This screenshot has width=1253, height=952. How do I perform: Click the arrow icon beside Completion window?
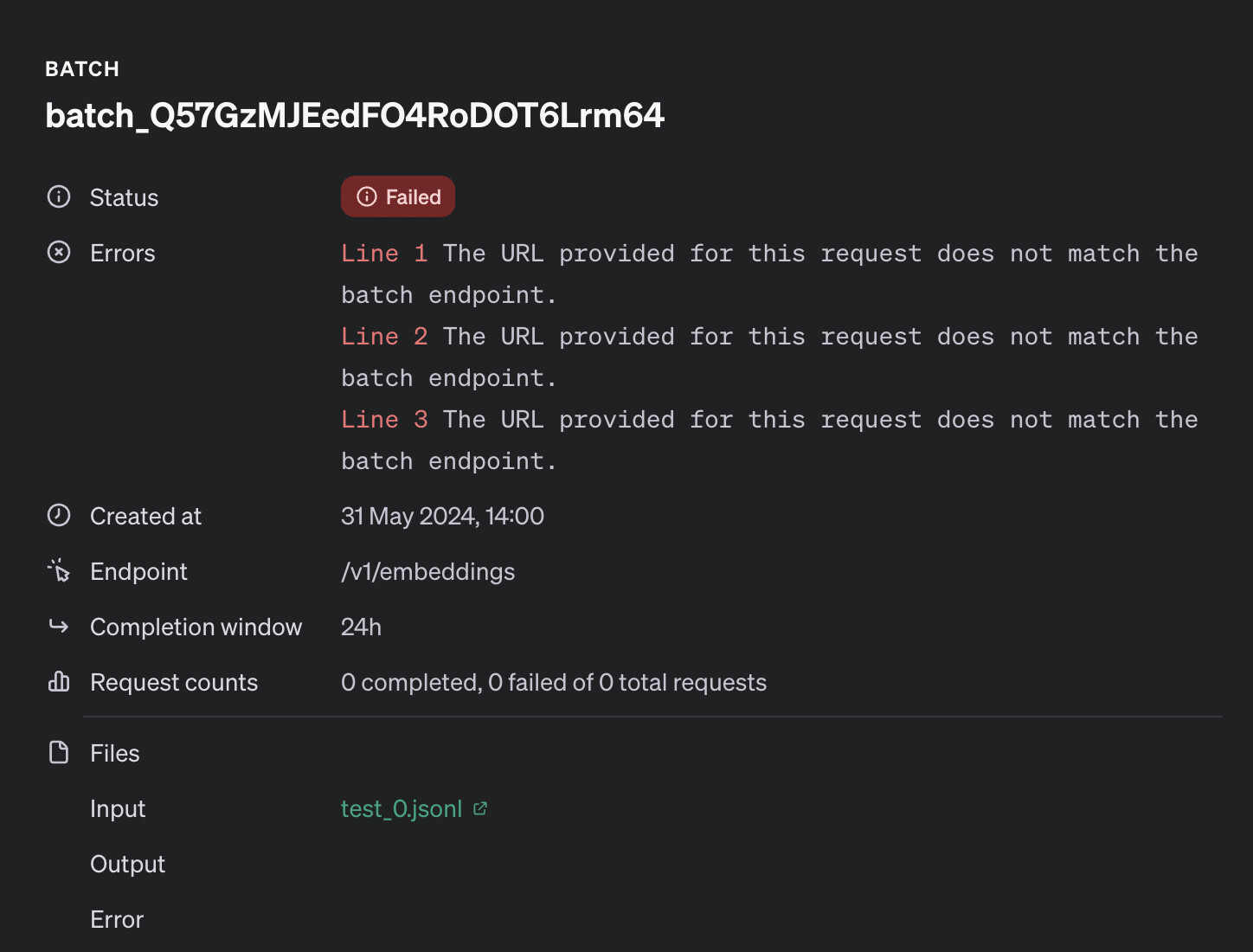[58, 626]
